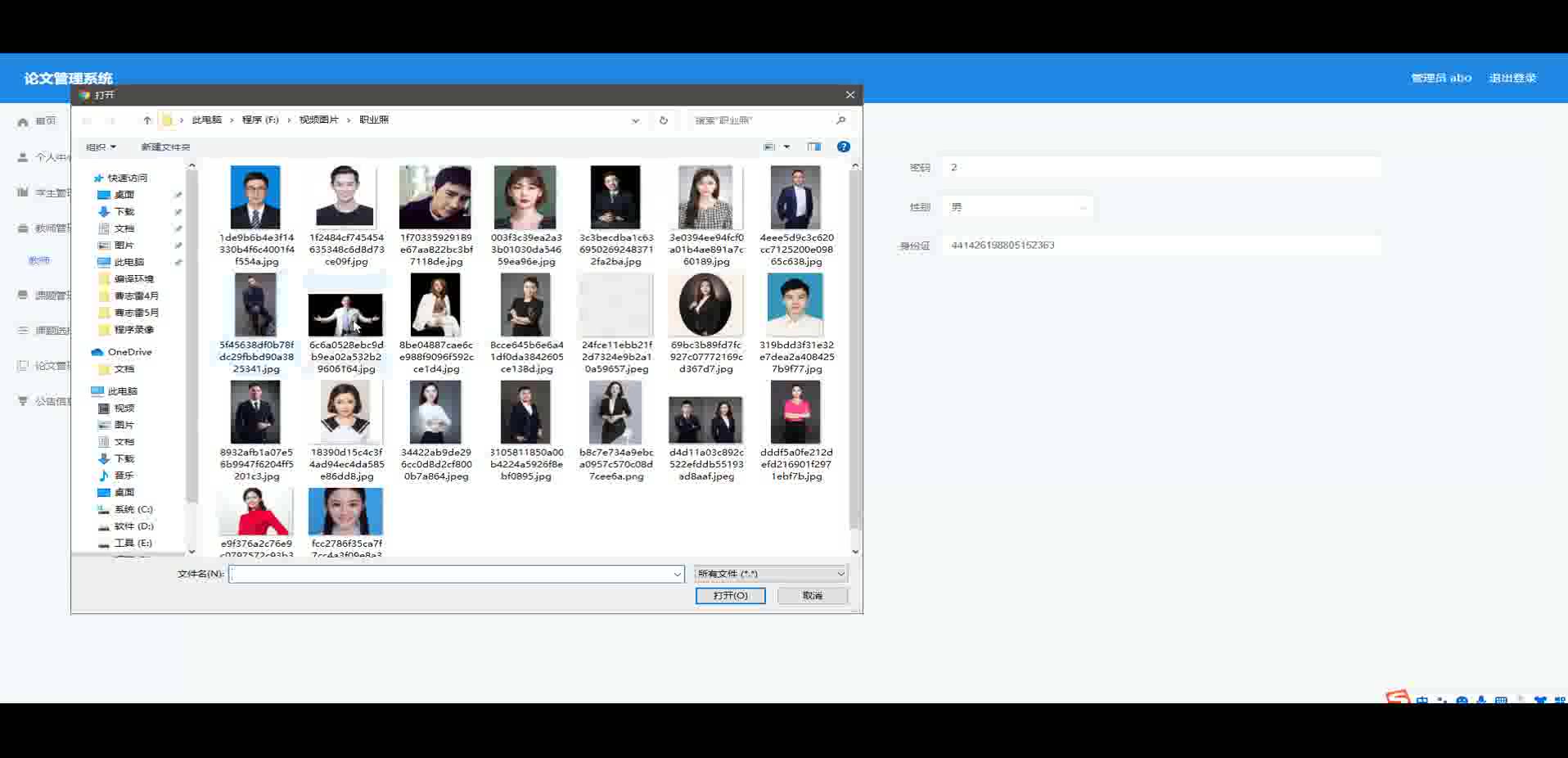This screenshot has height=758, width=1568.
Task: Click the 密码 input field
Action: coord(1160,167)
